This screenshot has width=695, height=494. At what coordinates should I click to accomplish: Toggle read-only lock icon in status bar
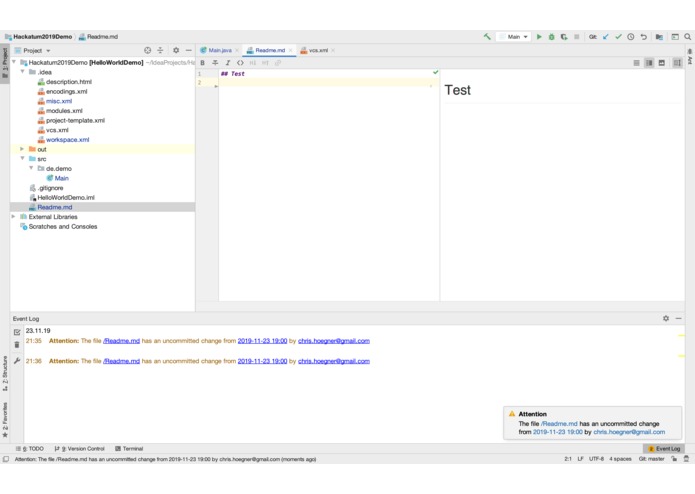(674, 459)
